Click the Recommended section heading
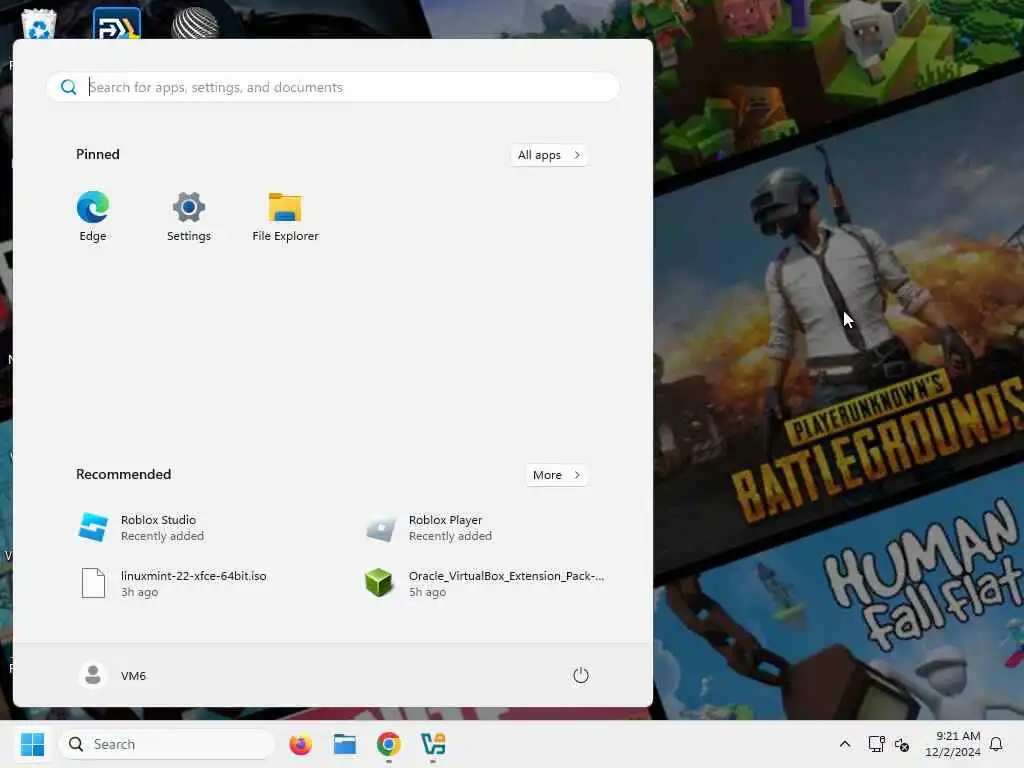1024x768 pixels. click(x=123, y=474)
